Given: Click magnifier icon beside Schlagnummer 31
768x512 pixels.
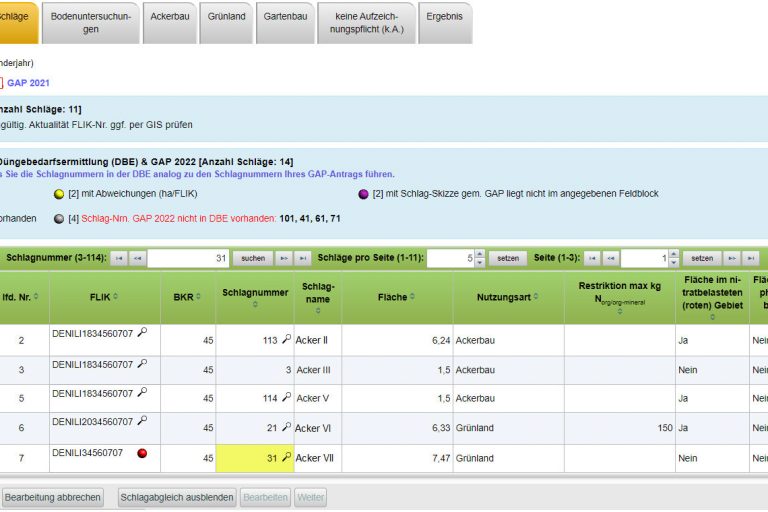Looking at the screenshot, I should point(286,457).
